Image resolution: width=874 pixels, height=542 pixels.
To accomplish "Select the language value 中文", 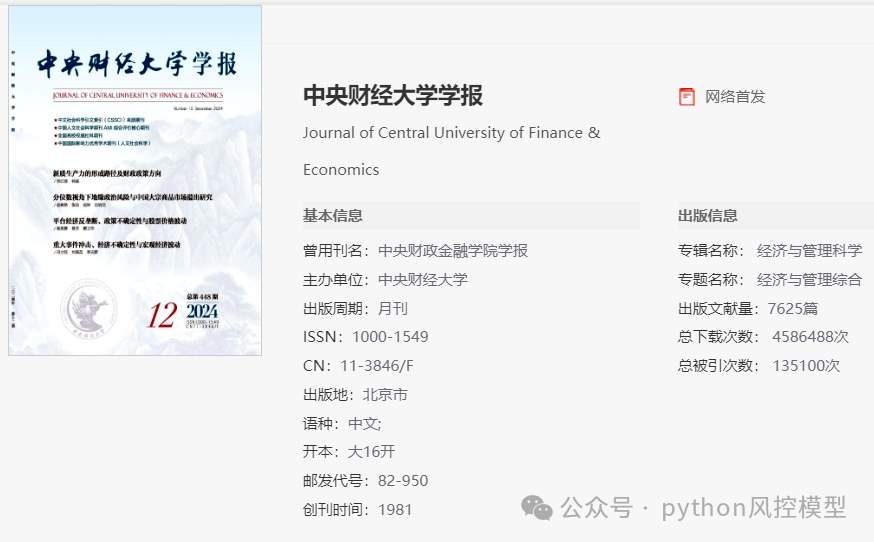I will pyautogui.click(x=363, y=424).
